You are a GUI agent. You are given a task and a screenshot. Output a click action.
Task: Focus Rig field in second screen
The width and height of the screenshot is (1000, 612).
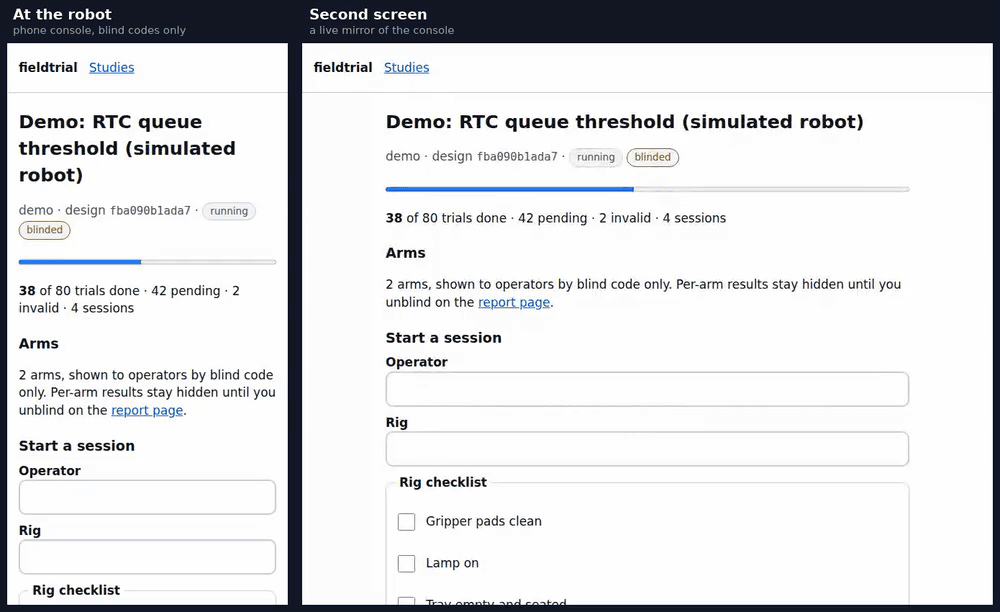647,449
